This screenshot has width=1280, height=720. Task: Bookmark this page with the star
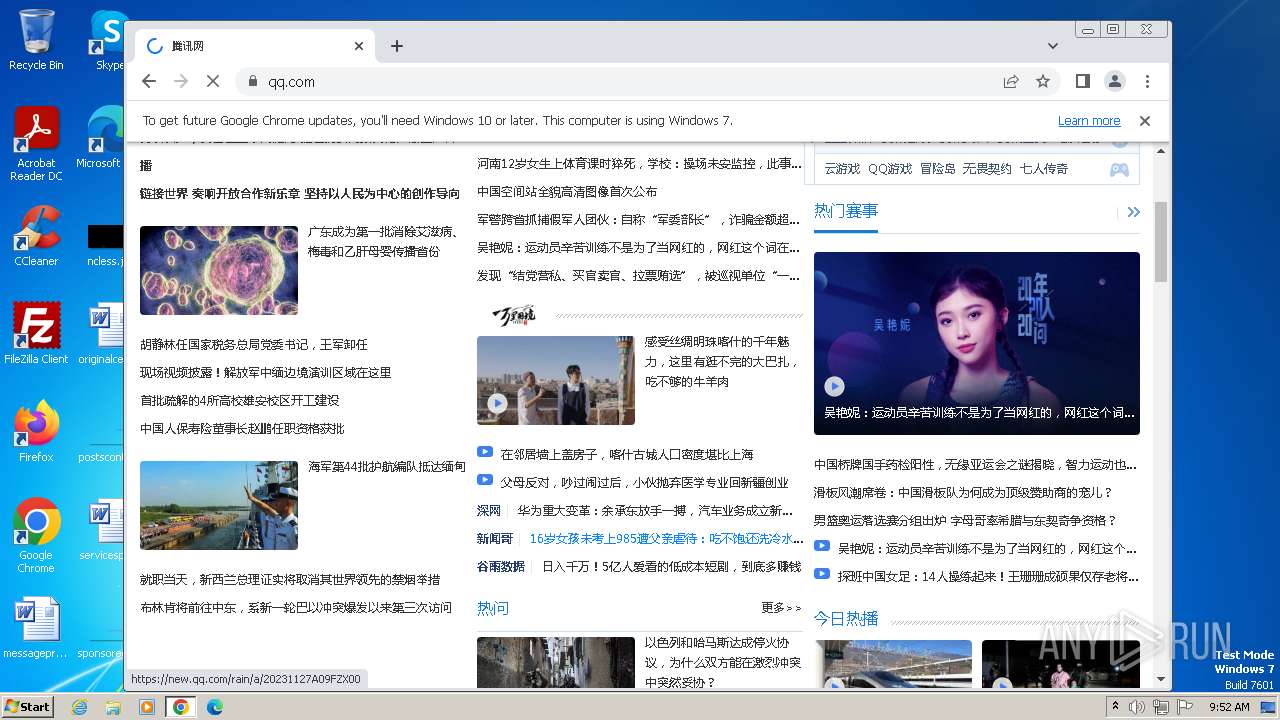click(1043, 81)
